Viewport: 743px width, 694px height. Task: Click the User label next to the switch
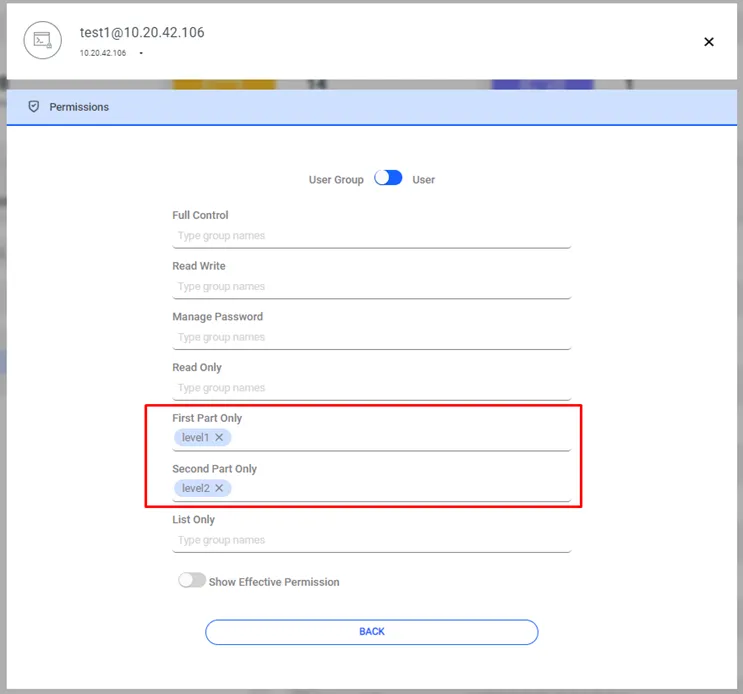click(423, 180)
